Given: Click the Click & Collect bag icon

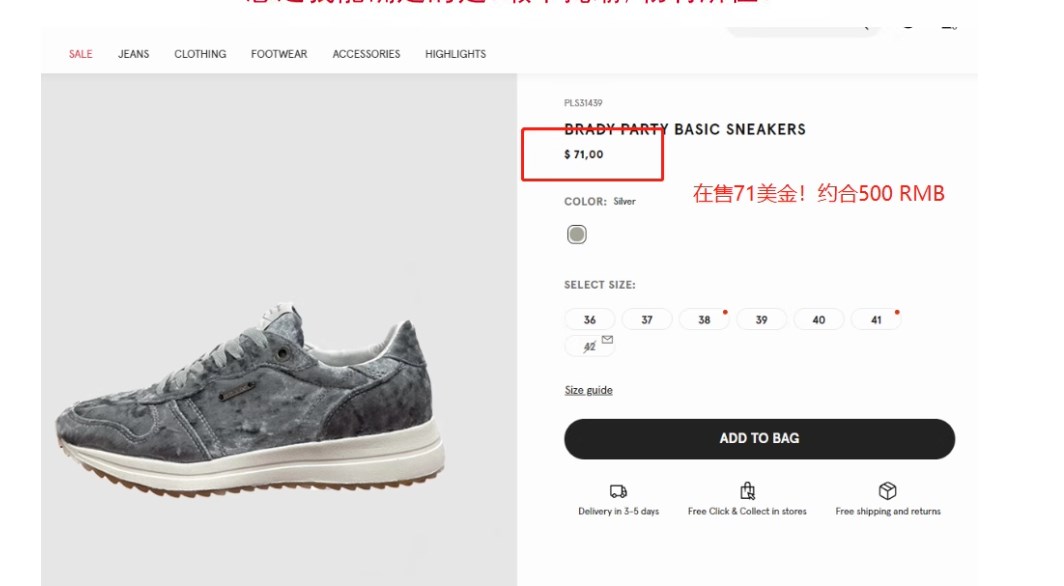Looking at the screenshot, I should click(747, 490).
